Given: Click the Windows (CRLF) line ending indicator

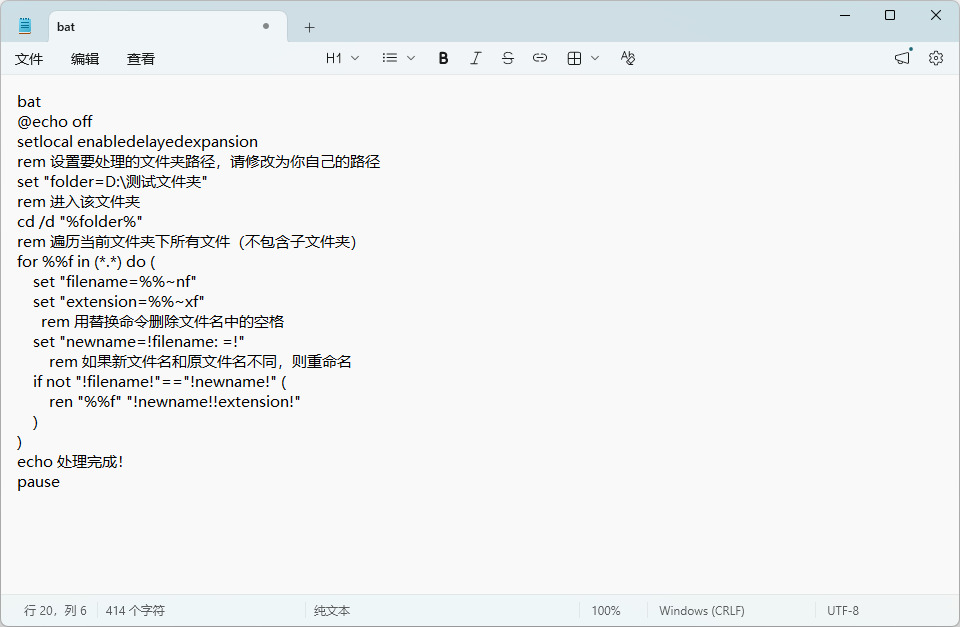Looking at the screenshot, I should [x=702, y=610].
